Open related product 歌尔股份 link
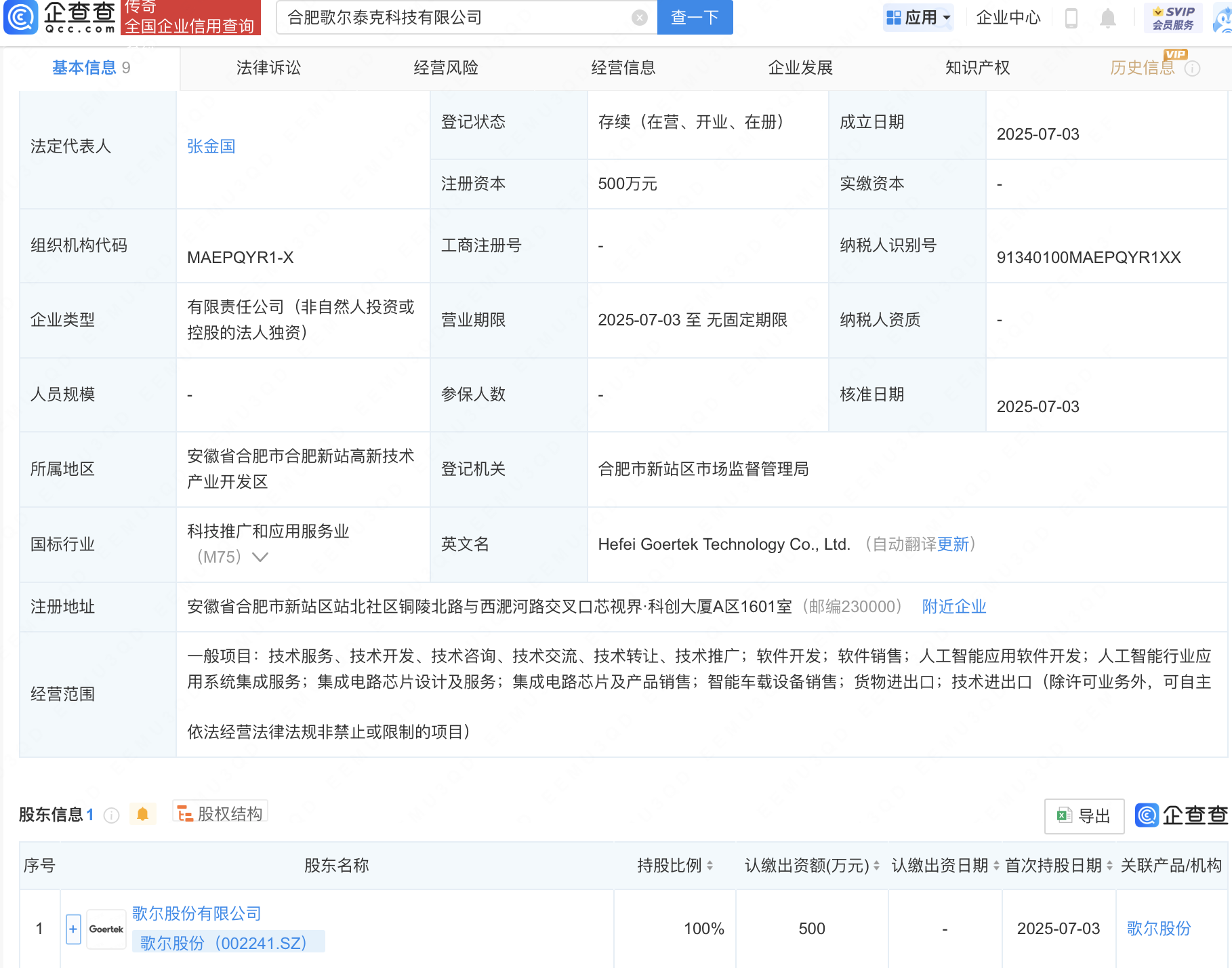The width and height of the screenshot is (1232, 968). tap(1159, 929)
